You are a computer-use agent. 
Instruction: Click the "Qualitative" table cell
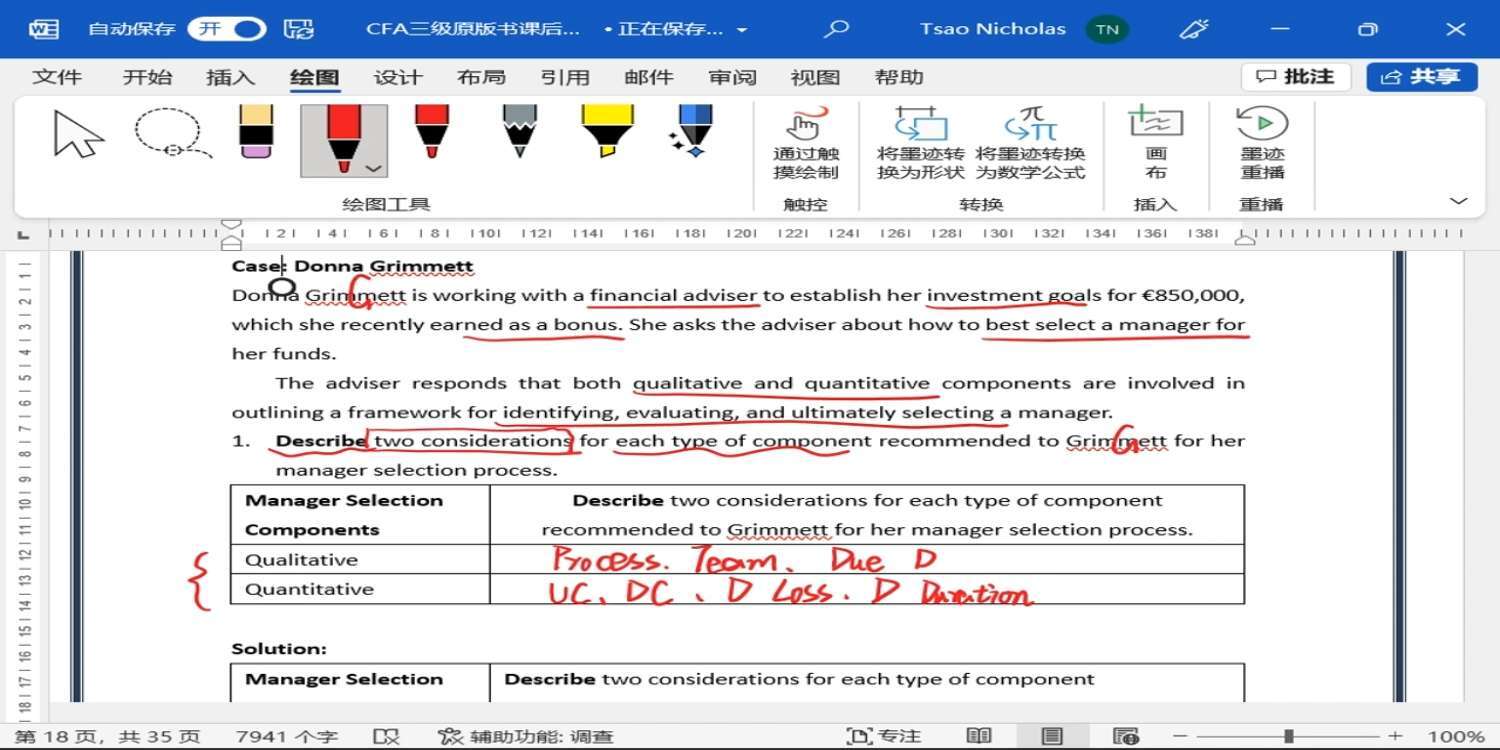360,559
